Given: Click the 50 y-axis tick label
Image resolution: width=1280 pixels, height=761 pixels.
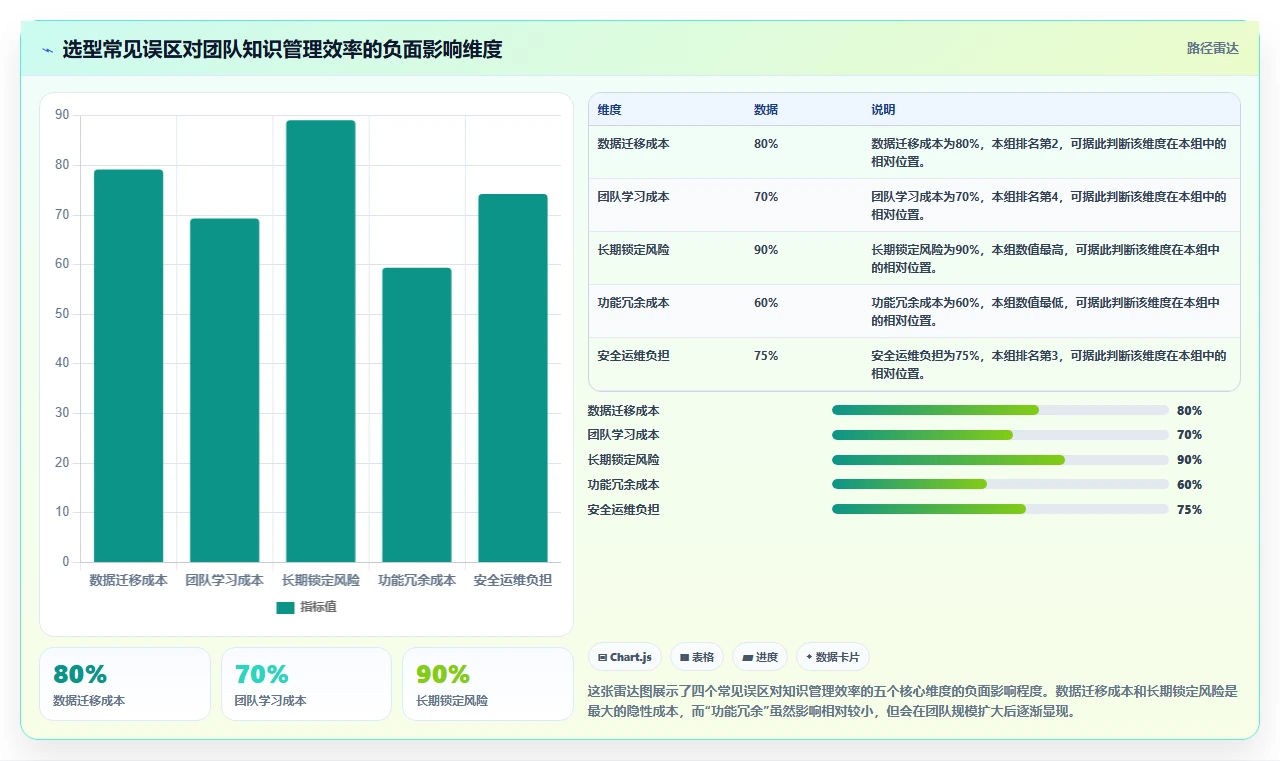Looking at the screenshot, I should (62, 314).
